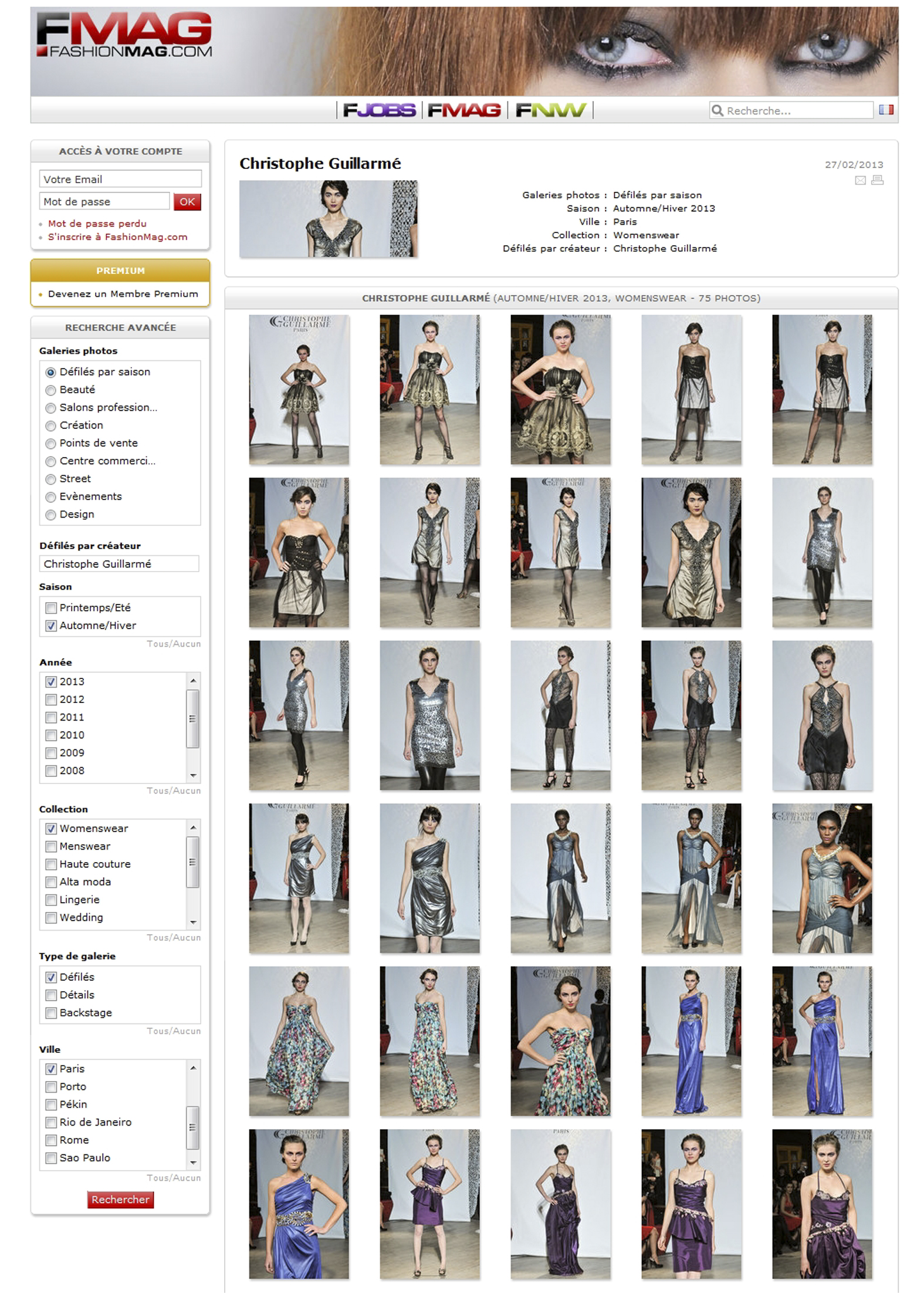Check the Printemps/Eté season checkbox

pos(51,608)
